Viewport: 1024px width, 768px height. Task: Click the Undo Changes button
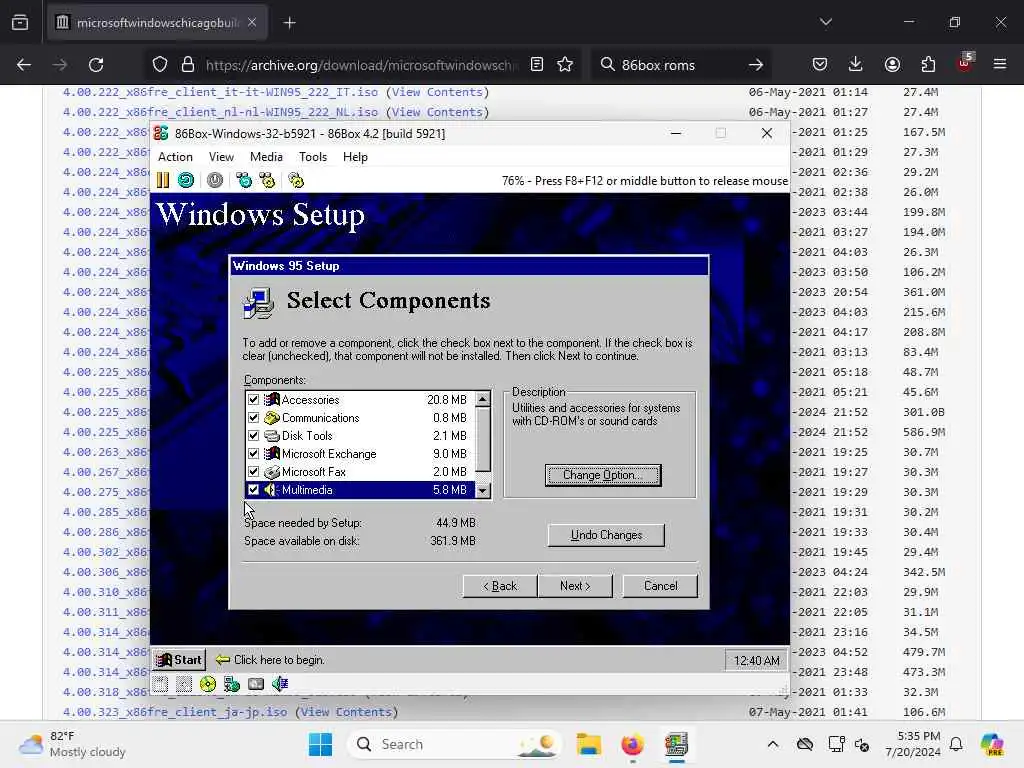point(606,535)
